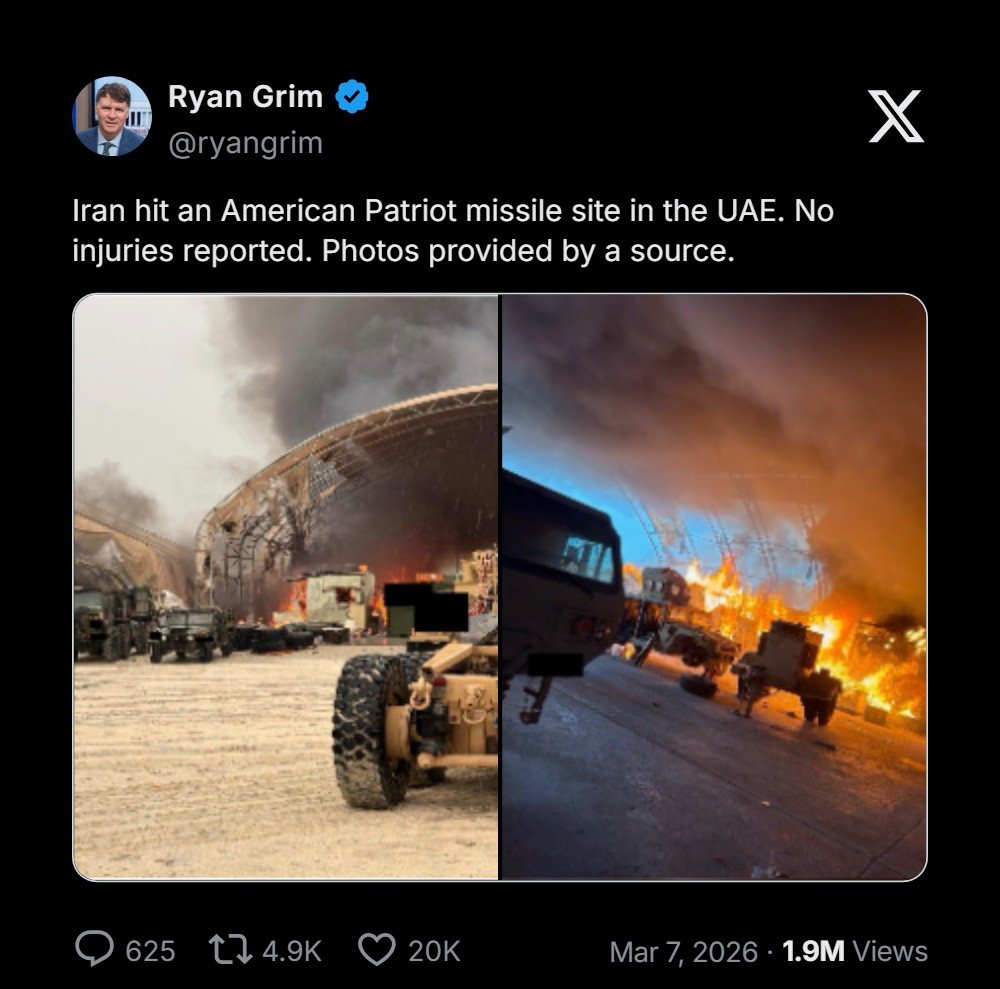Click the flames in the right photo
This screenshot has height=989, width=1000.
tap(860, 640)
